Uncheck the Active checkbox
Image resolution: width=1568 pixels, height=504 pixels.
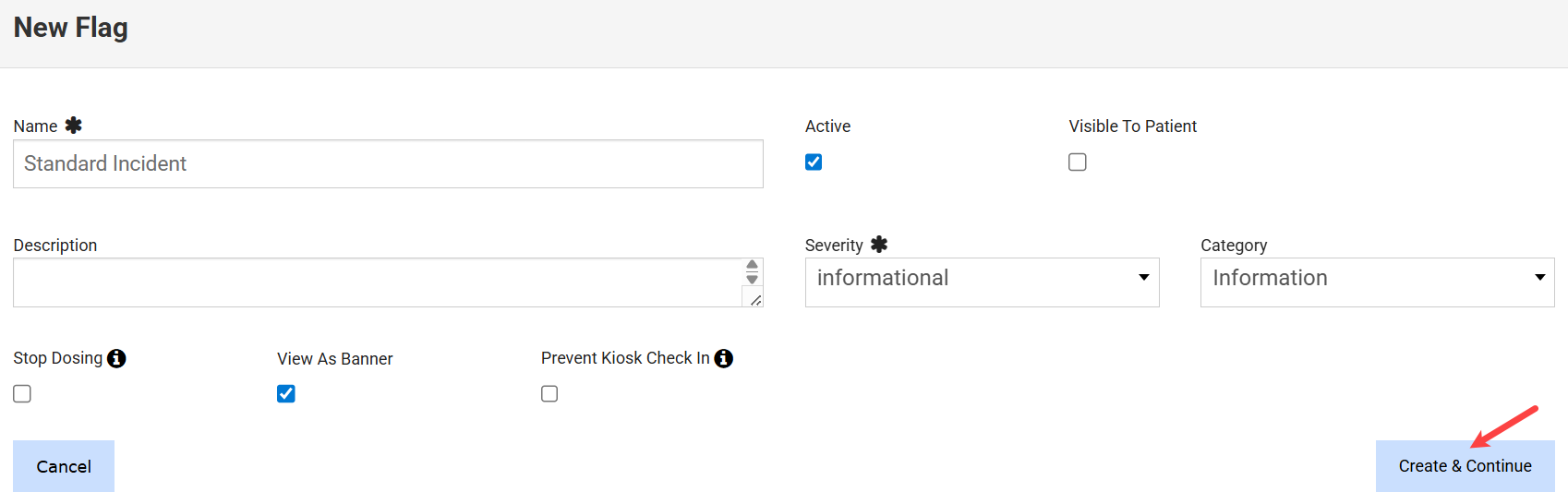pos(814,162)
